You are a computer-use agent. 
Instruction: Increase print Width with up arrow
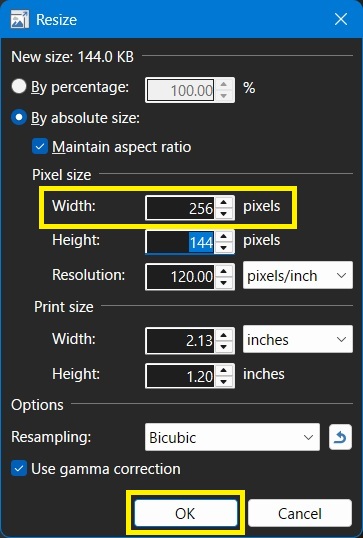pyautogui.click(x=224, y=335)
